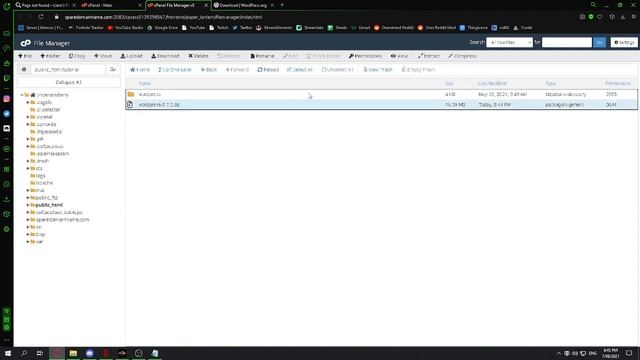Expand the .trash folder node

click(28, 161)
